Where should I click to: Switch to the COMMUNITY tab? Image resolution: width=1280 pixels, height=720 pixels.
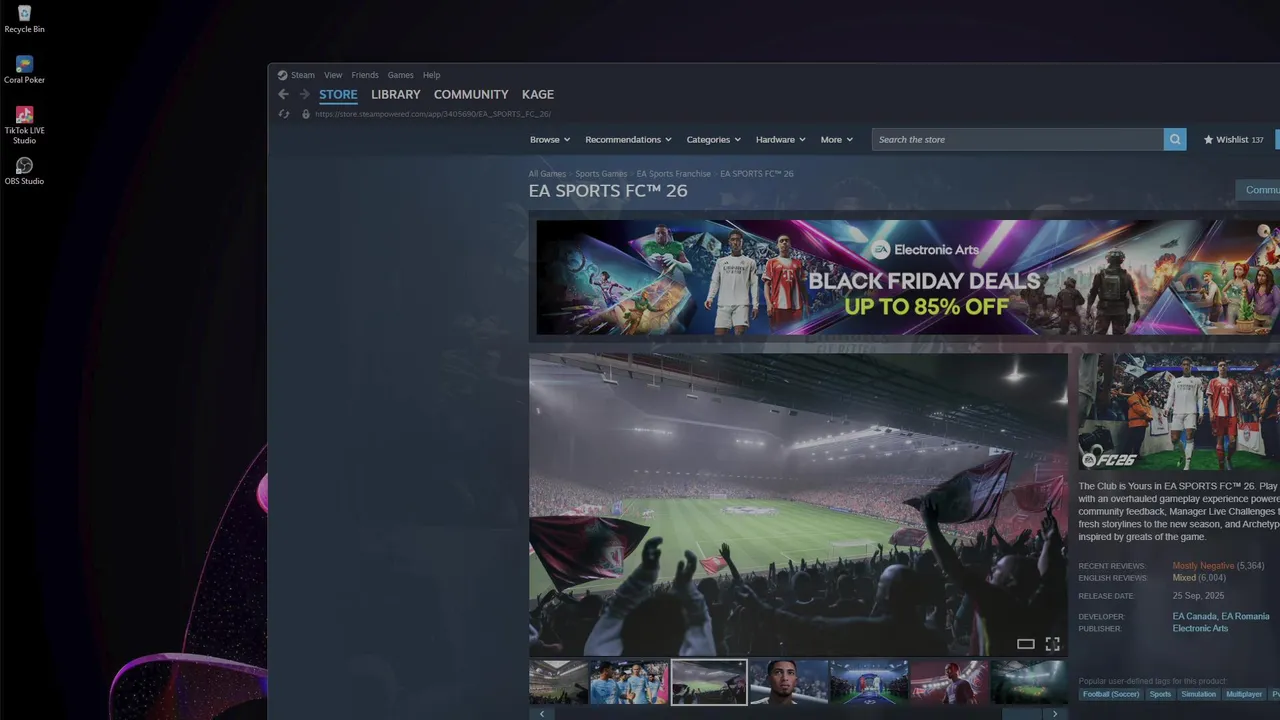[x=471, y=95]
